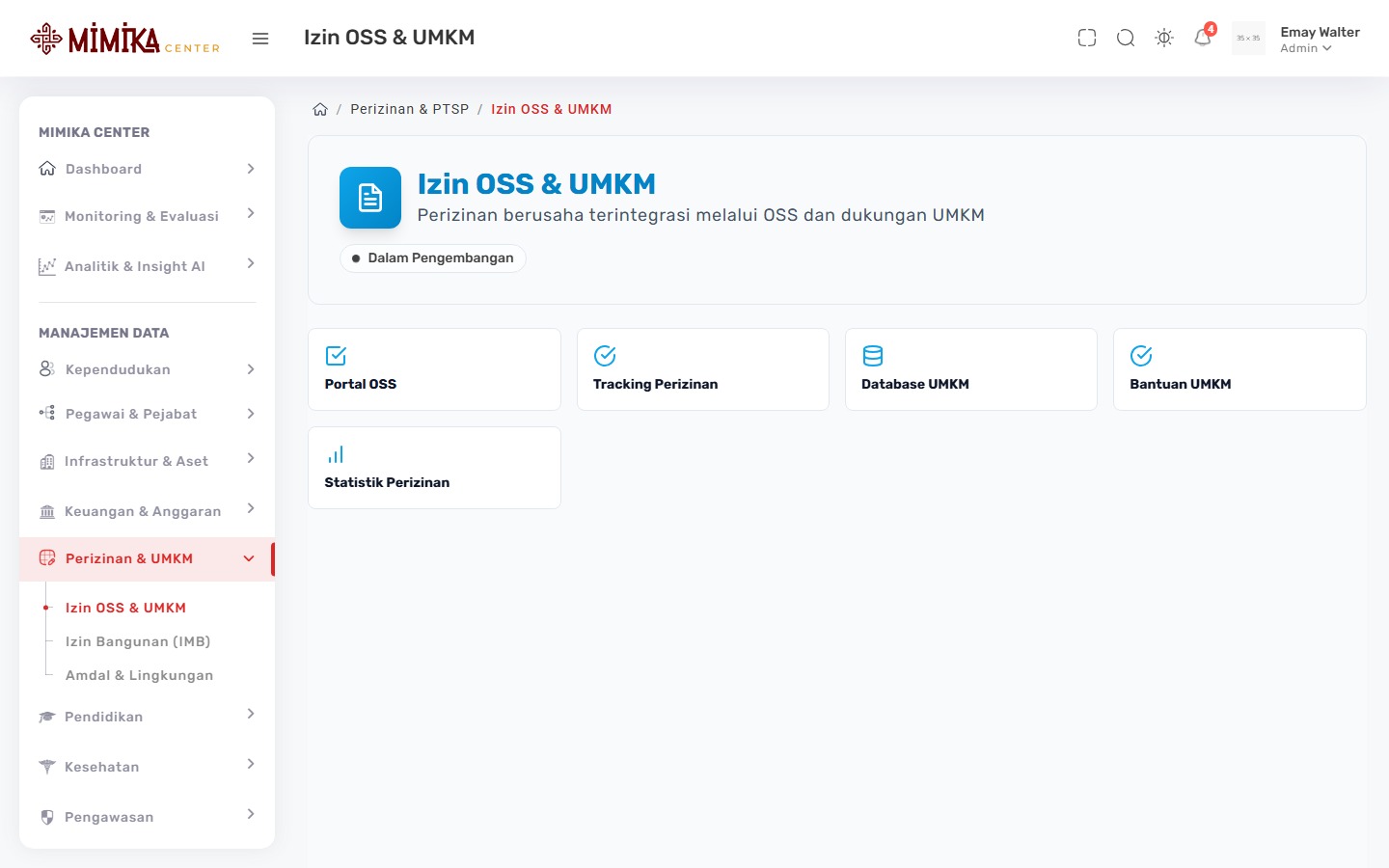Open the search magnifier icon
Image resolution: width=1389 pixels, height=868 pixels.
coord(1126,39)
